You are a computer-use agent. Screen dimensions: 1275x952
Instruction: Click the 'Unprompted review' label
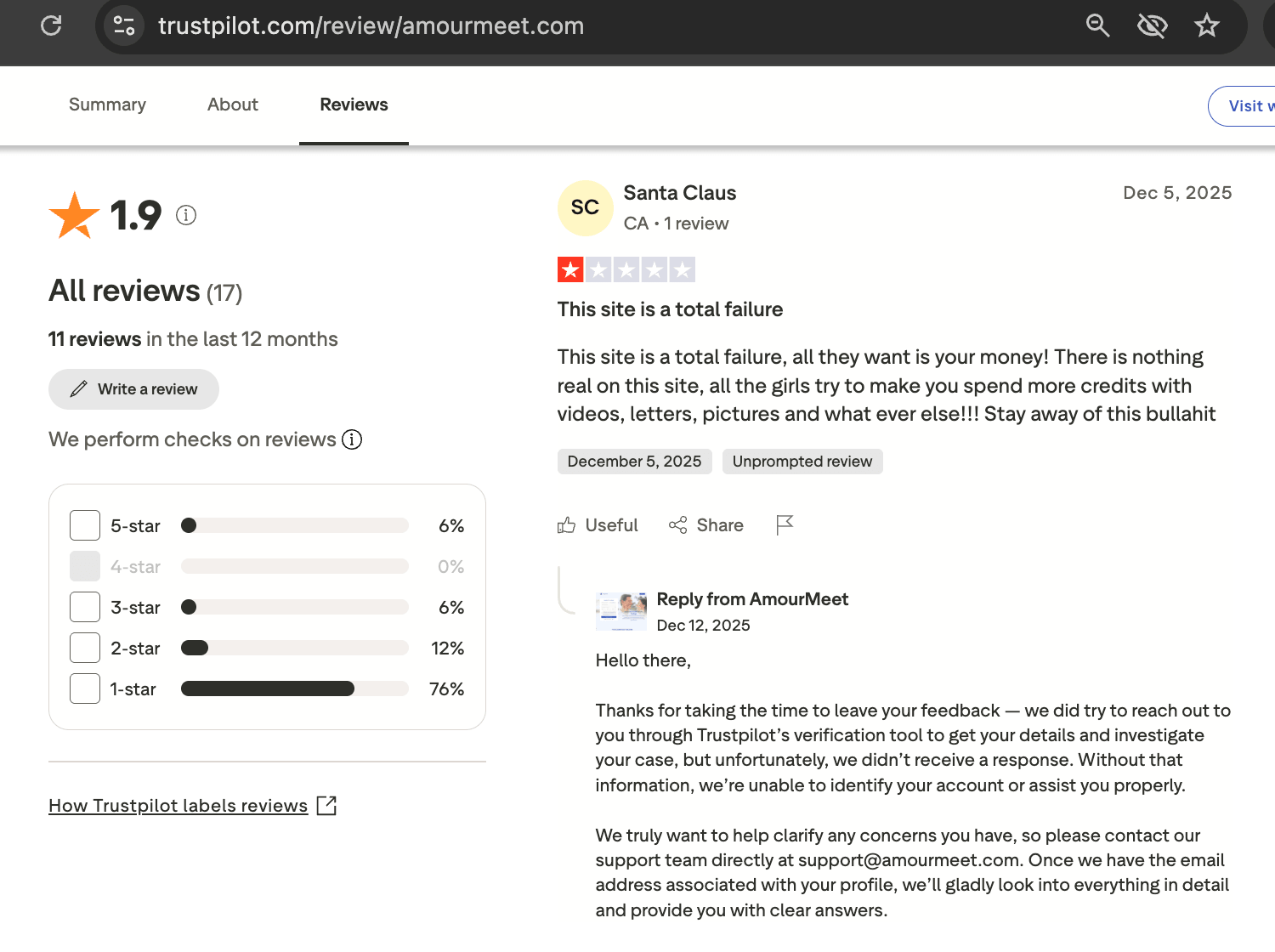(802, 462)
